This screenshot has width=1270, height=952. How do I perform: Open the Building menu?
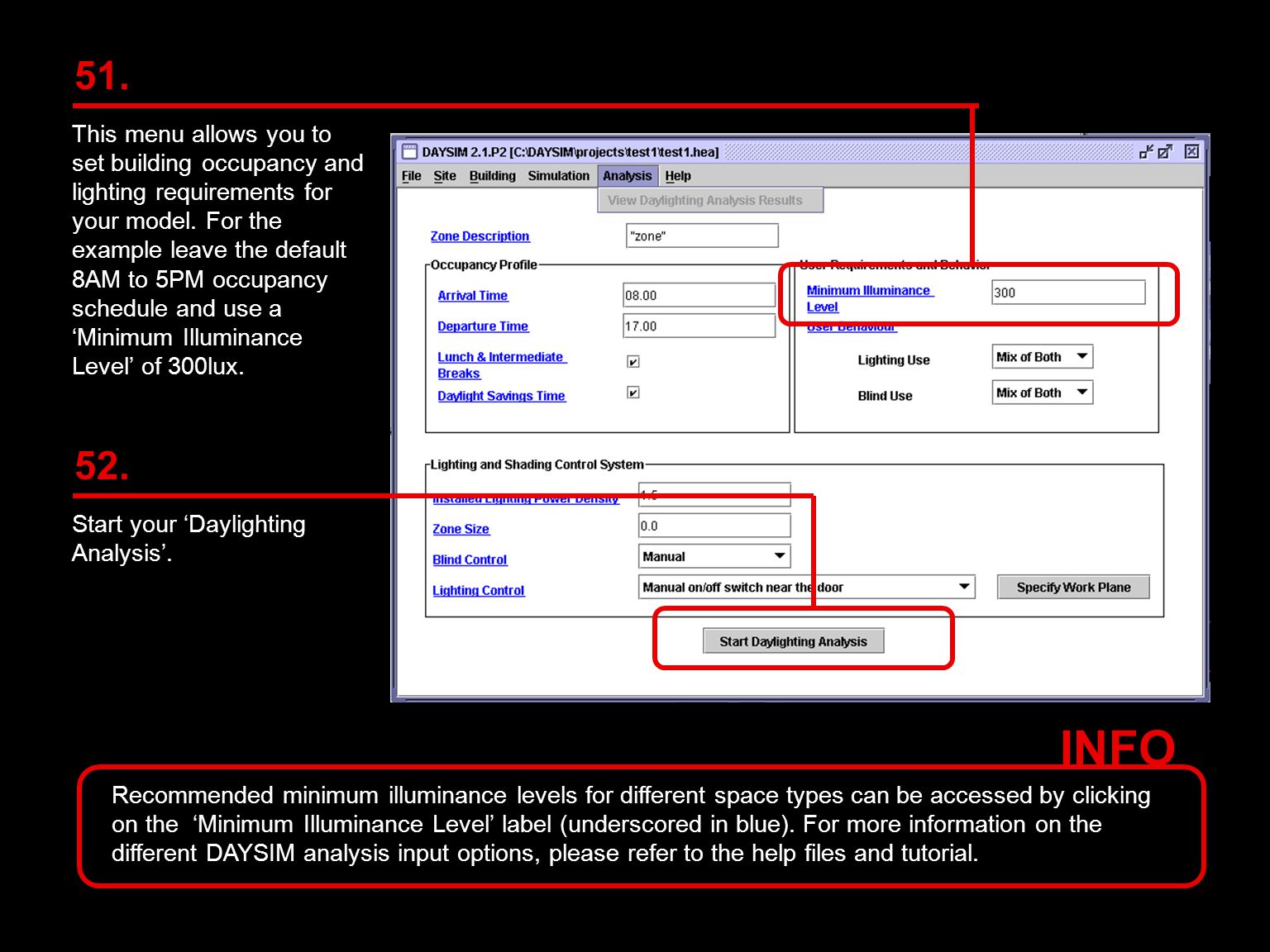click(492, 176)
